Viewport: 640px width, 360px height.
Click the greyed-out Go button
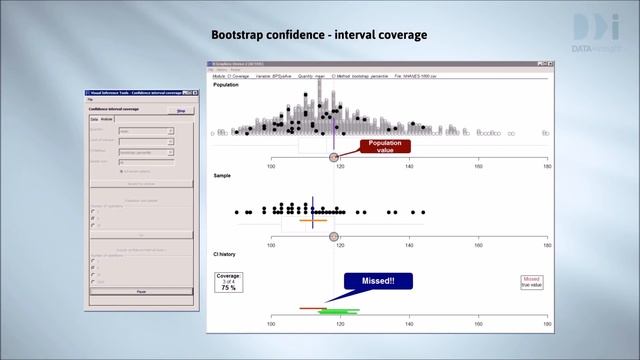click(x=141, y=235)
